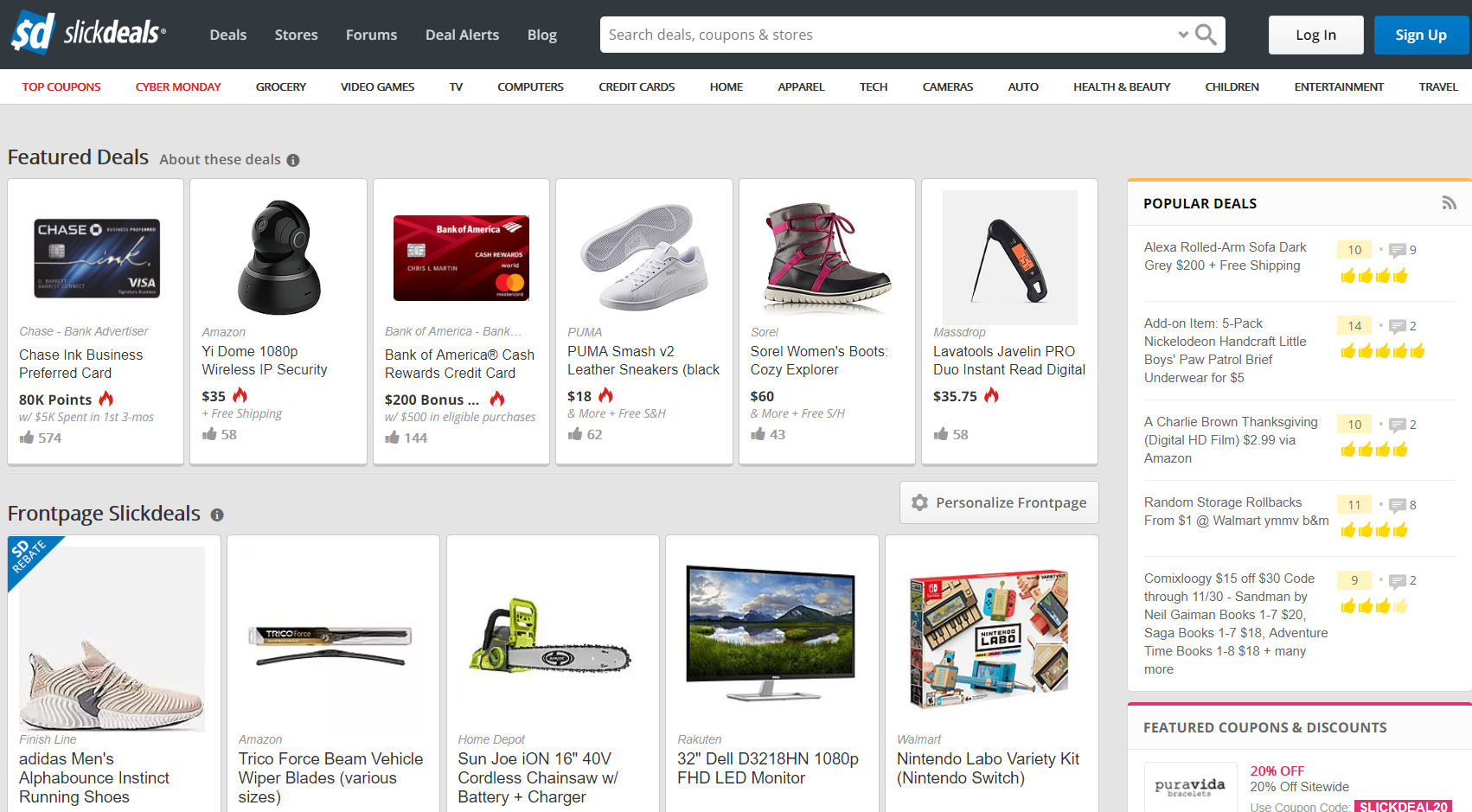Open the search bar dropdown arrow
Image resolution: width=1472 pixels, height=812 pixels.
pyautogui.click(x=1183, y=35)
